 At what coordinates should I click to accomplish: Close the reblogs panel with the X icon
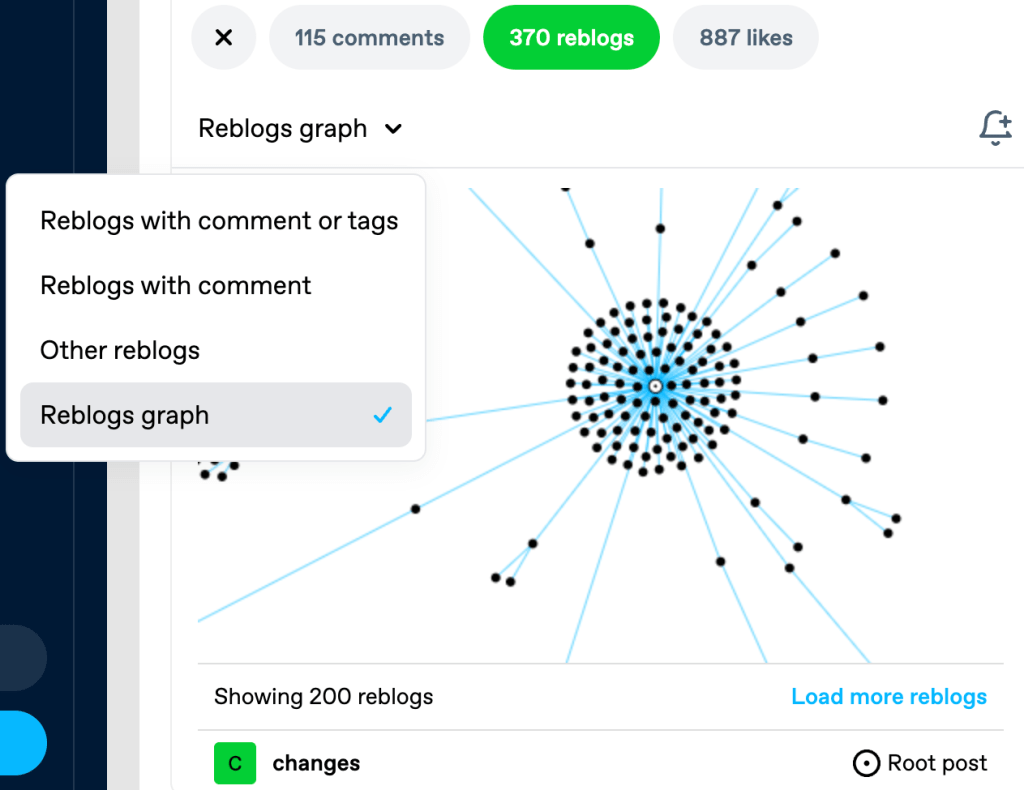click(223, 37)
